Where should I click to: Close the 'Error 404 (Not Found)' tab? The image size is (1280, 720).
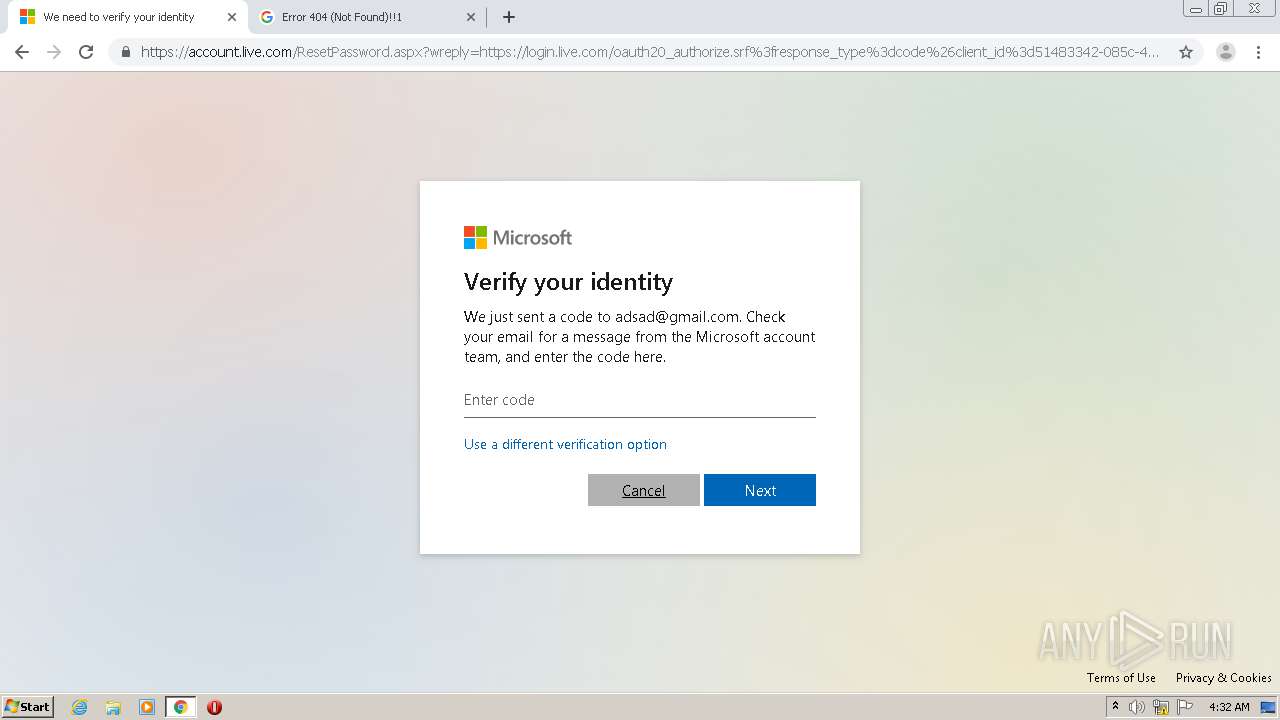472,17
